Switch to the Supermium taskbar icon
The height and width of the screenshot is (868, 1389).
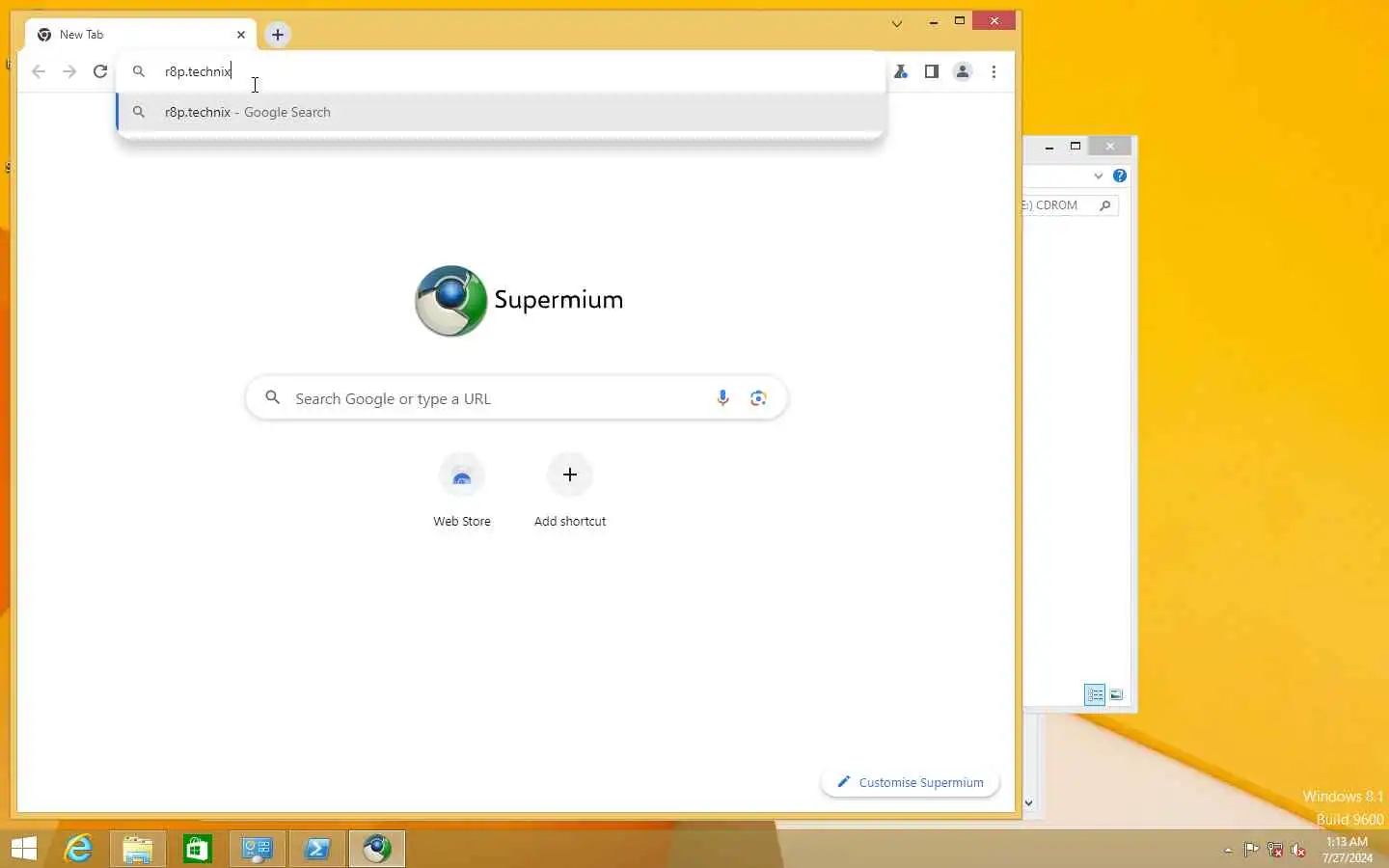[x=377, y=849]
